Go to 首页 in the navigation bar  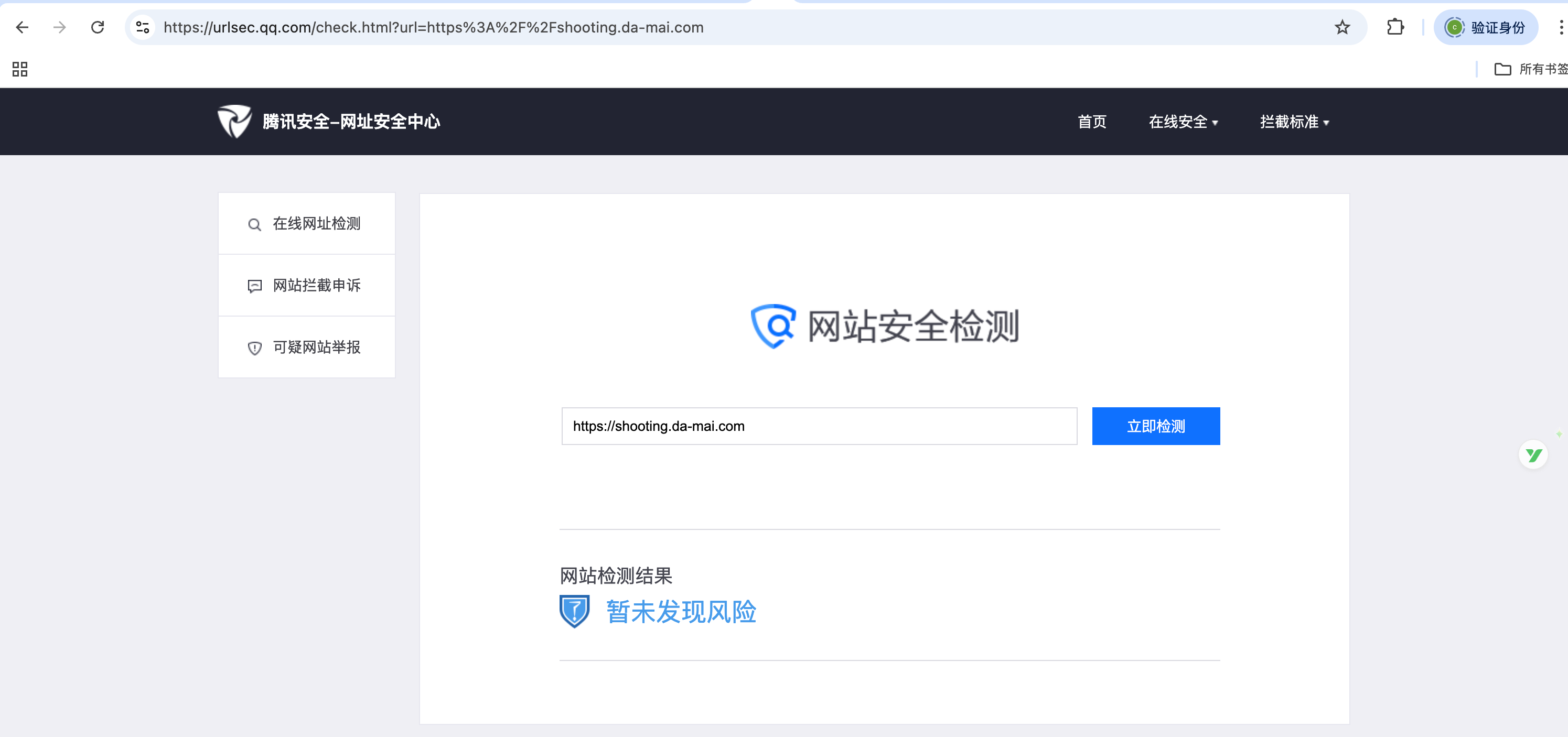(x=1092, y=122)
